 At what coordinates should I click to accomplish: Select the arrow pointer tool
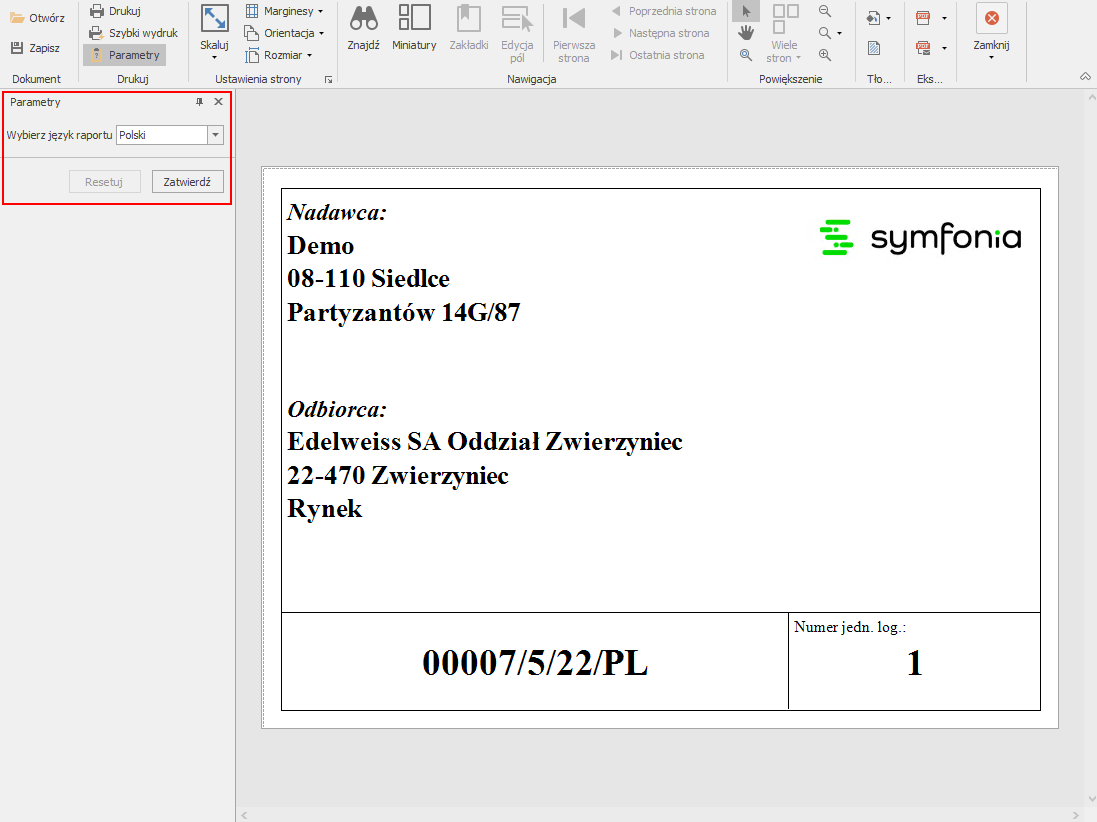(x=746, y=11)
